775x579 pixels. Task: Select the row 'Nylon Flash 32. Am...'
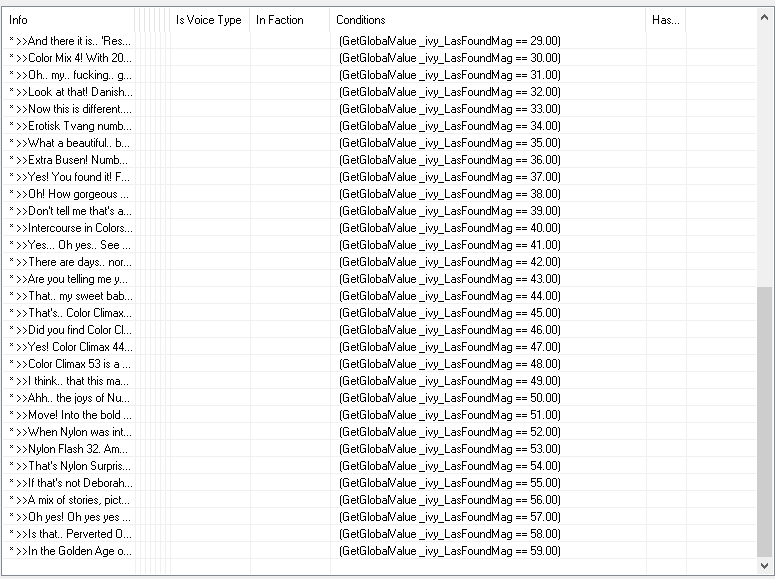(379, 449)
